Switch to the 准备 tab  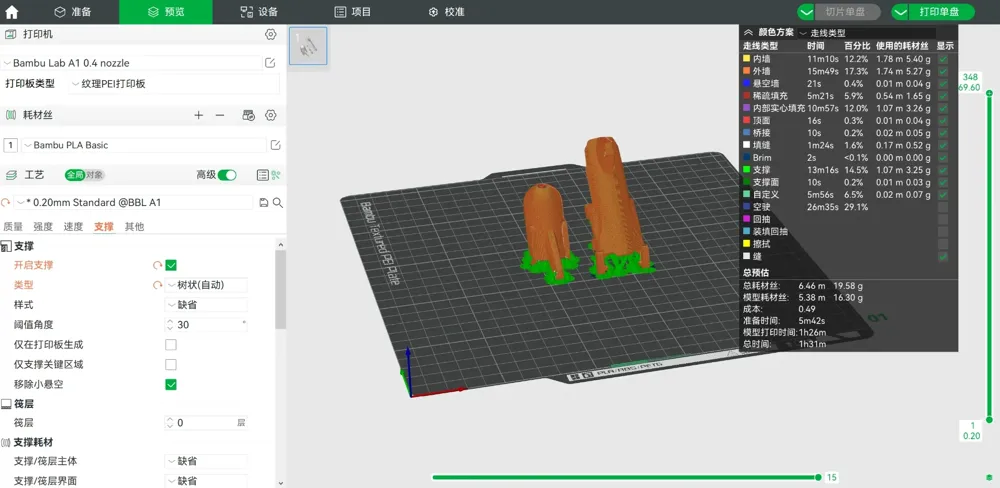(73, 12)
